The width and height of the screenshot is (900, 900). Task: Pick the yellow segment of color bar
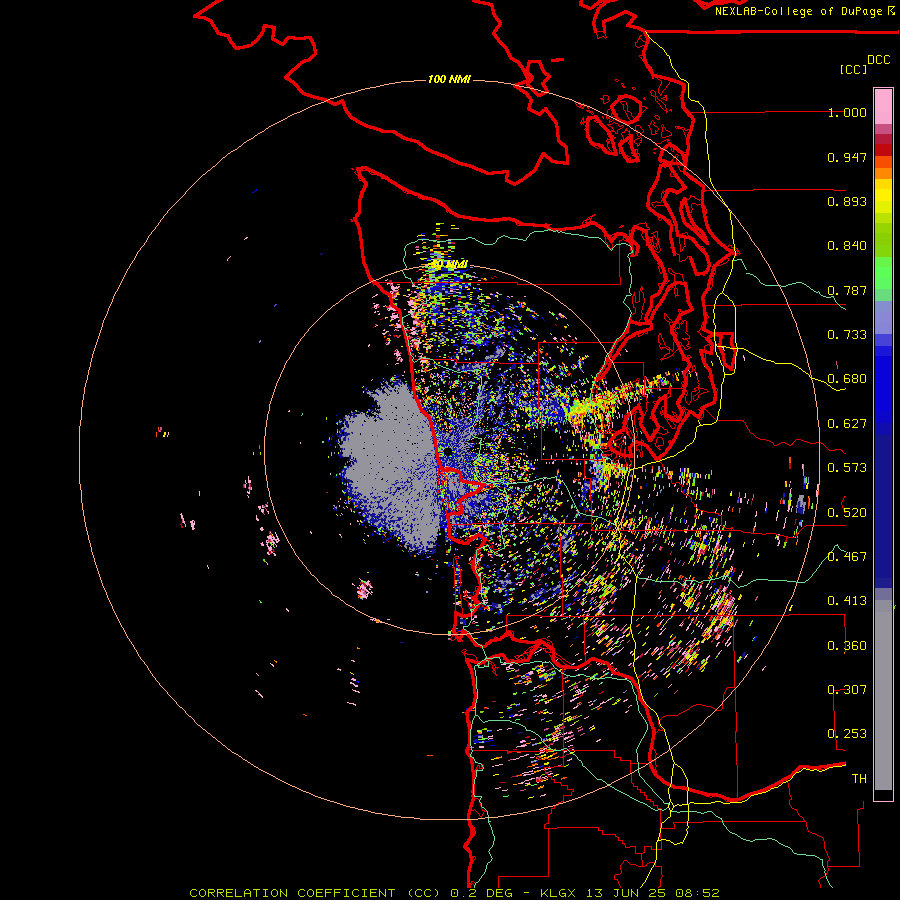883,196
